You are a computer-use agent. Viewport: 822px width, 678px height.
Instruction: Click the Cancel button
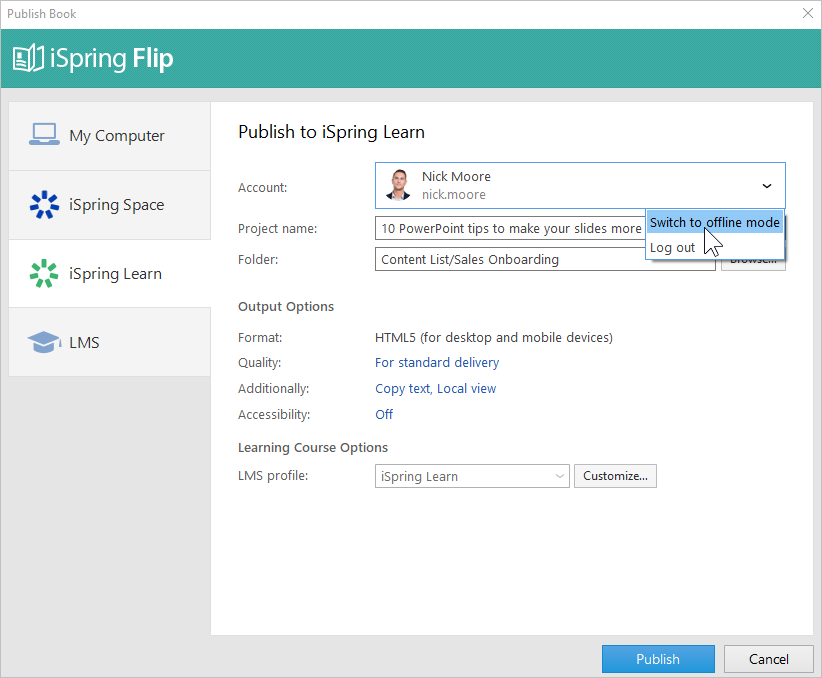click(769, 659)
